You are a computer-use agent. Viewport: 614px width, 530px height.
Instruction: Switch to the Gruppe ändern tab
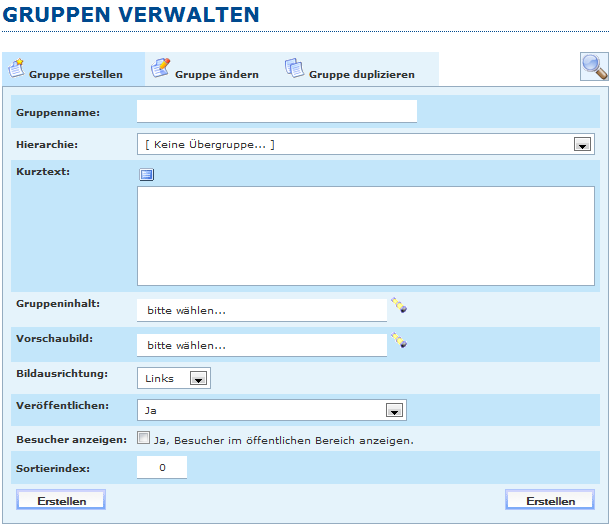click(216, 74)
